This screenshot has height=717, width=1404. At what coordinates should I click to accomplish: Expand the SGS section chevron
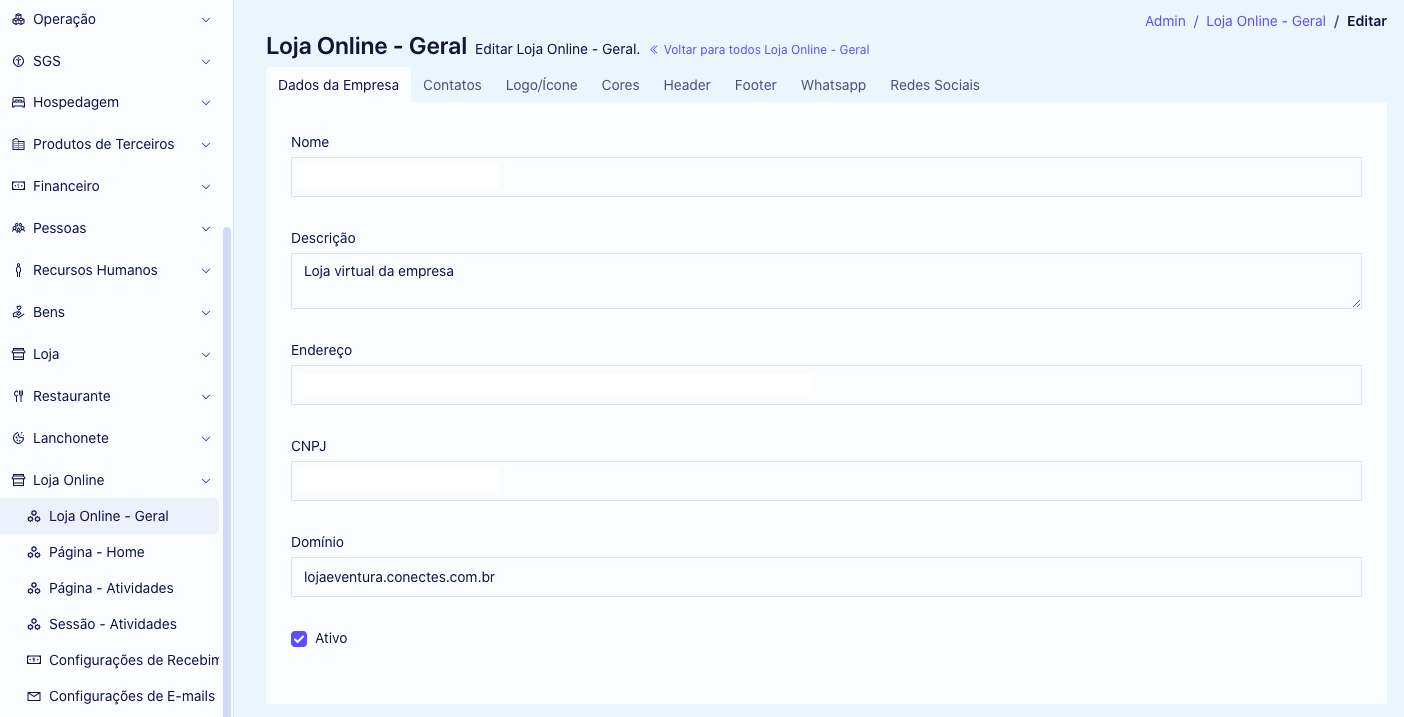coord(206,61)
